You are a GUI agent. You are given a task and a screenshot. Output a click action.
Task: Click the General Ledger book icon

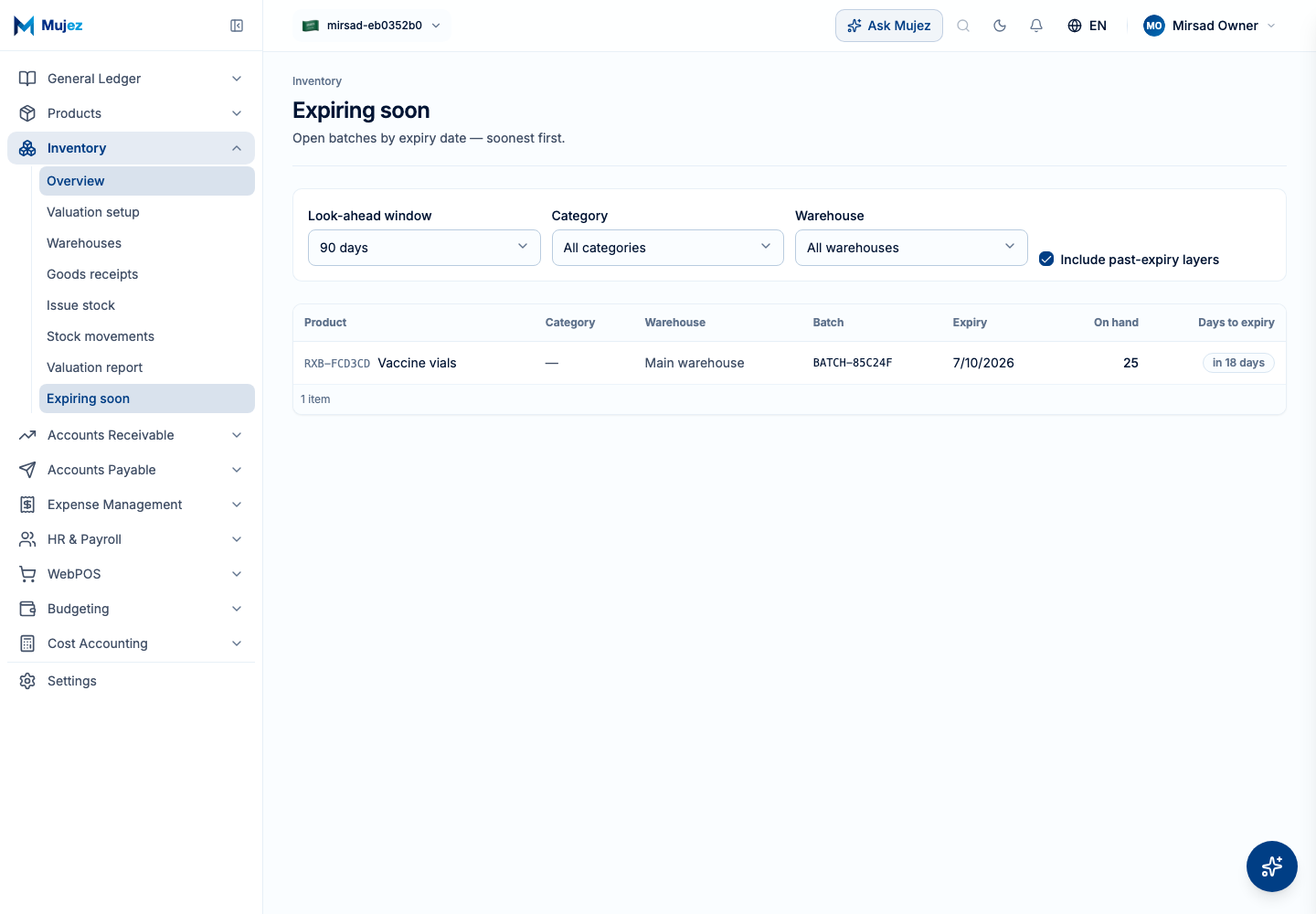click(x=27, y=79)
